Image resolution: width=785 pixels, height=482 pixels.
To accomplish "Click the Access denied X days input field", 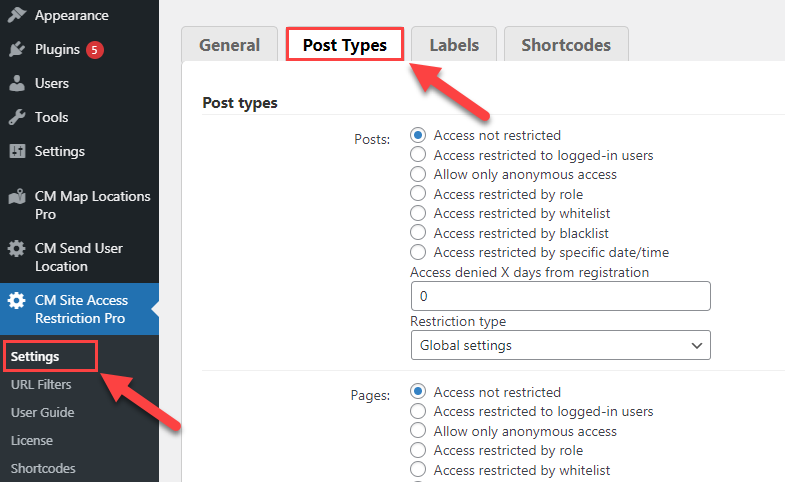I will pos(560,296).
